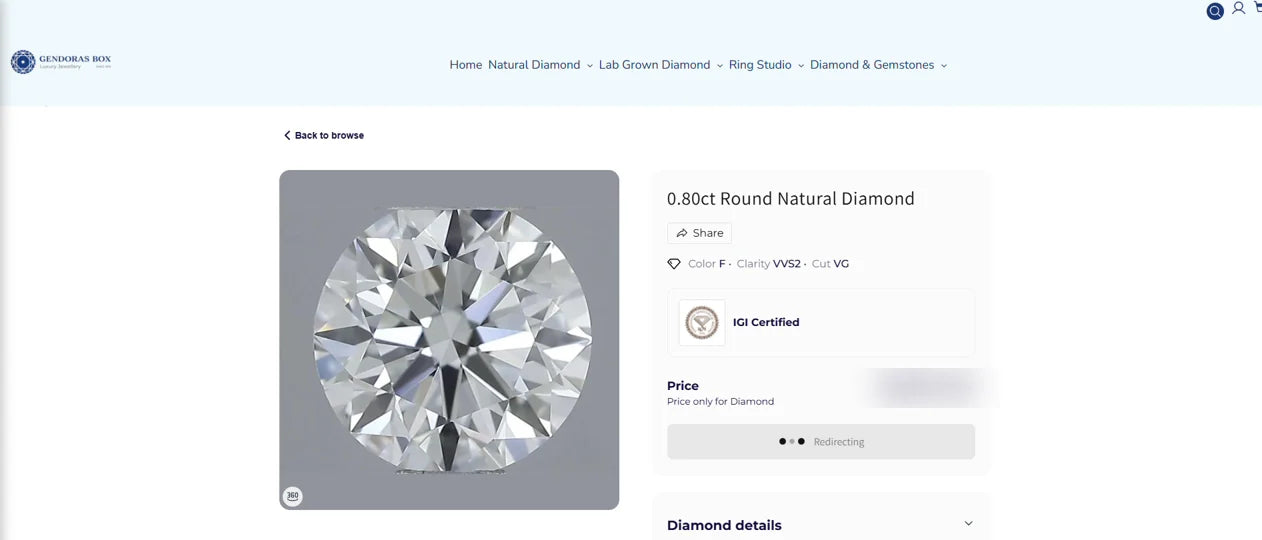Click the Gendoras Box logo

tap(61, 62)
